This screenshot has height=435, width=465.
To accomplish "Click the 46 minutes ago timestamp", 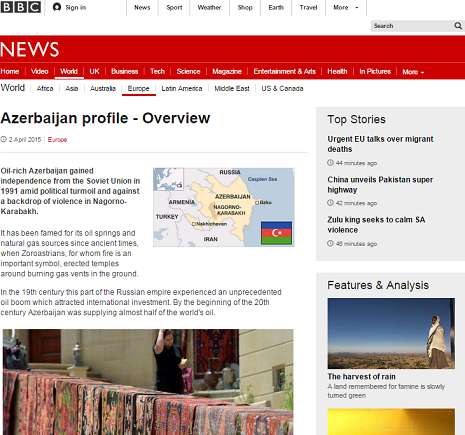I will 356,244.
